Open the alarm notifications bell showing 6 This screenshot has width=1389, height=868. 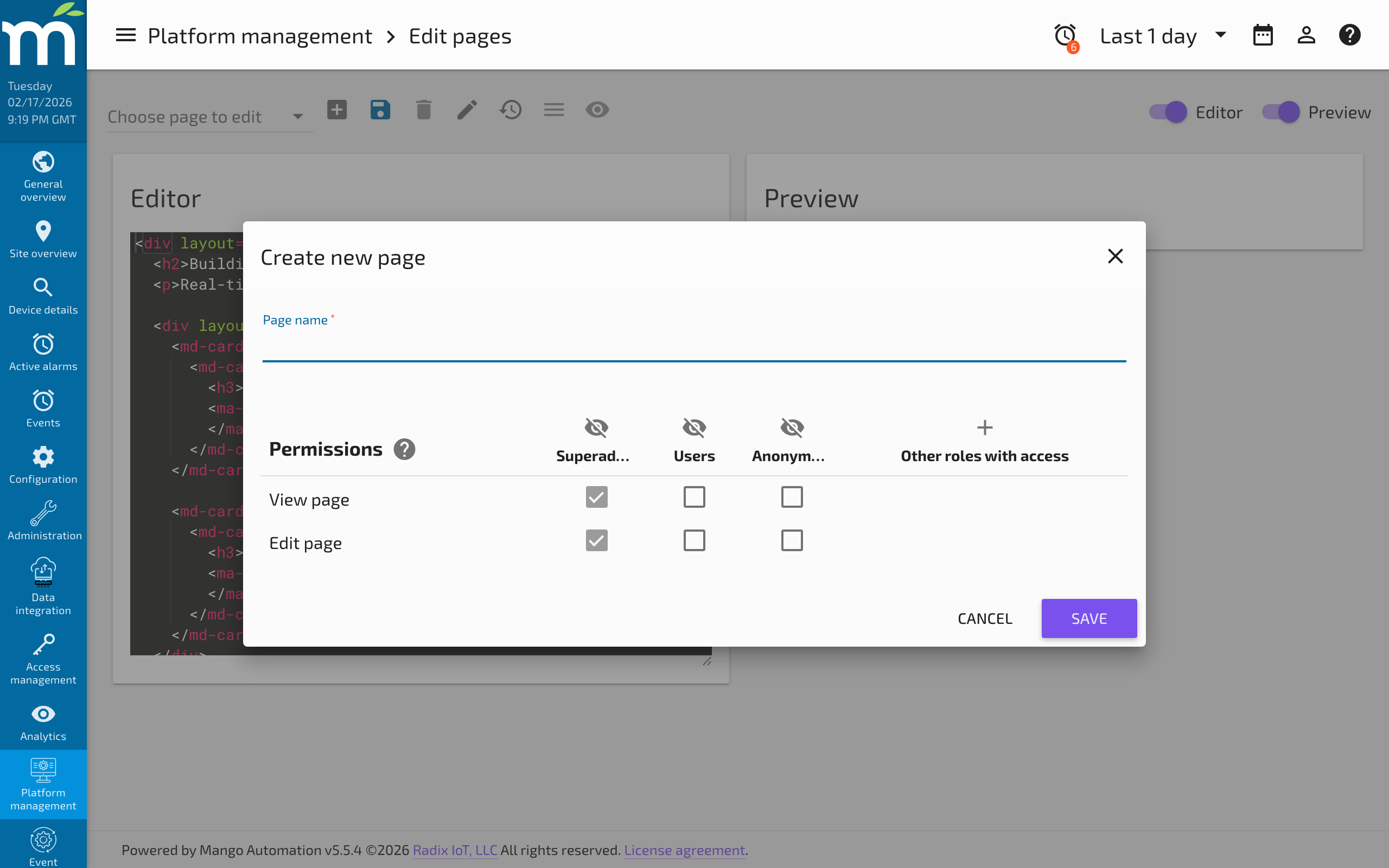[x=1065, y=36]
